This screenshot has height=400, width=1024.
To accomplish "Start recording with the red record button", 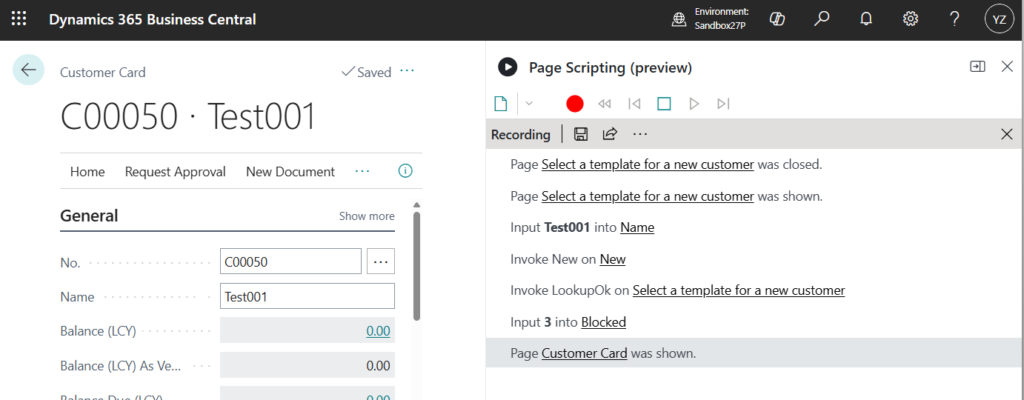I will (x=574, y=103).
